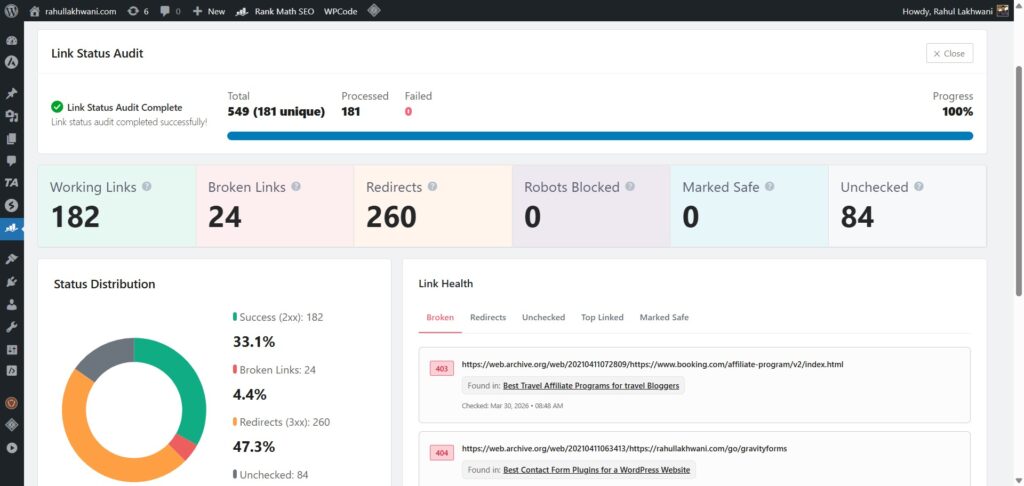Image resolution: width=1024 pixels, height=486 pixels.
Task: Select the Top Linked tab
Action: pyautogui.click(x=602, y=317)
